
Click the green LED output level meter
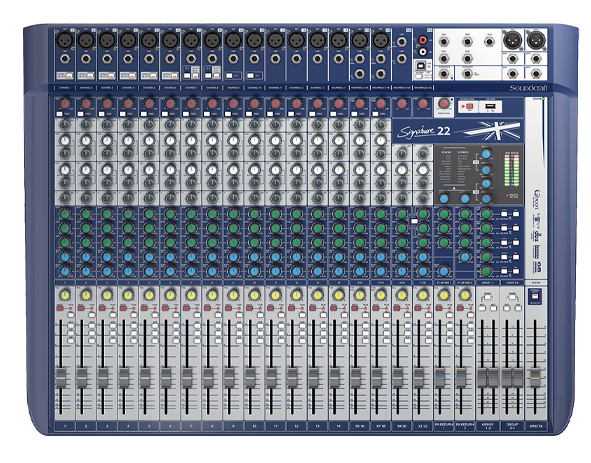[512, 170]
